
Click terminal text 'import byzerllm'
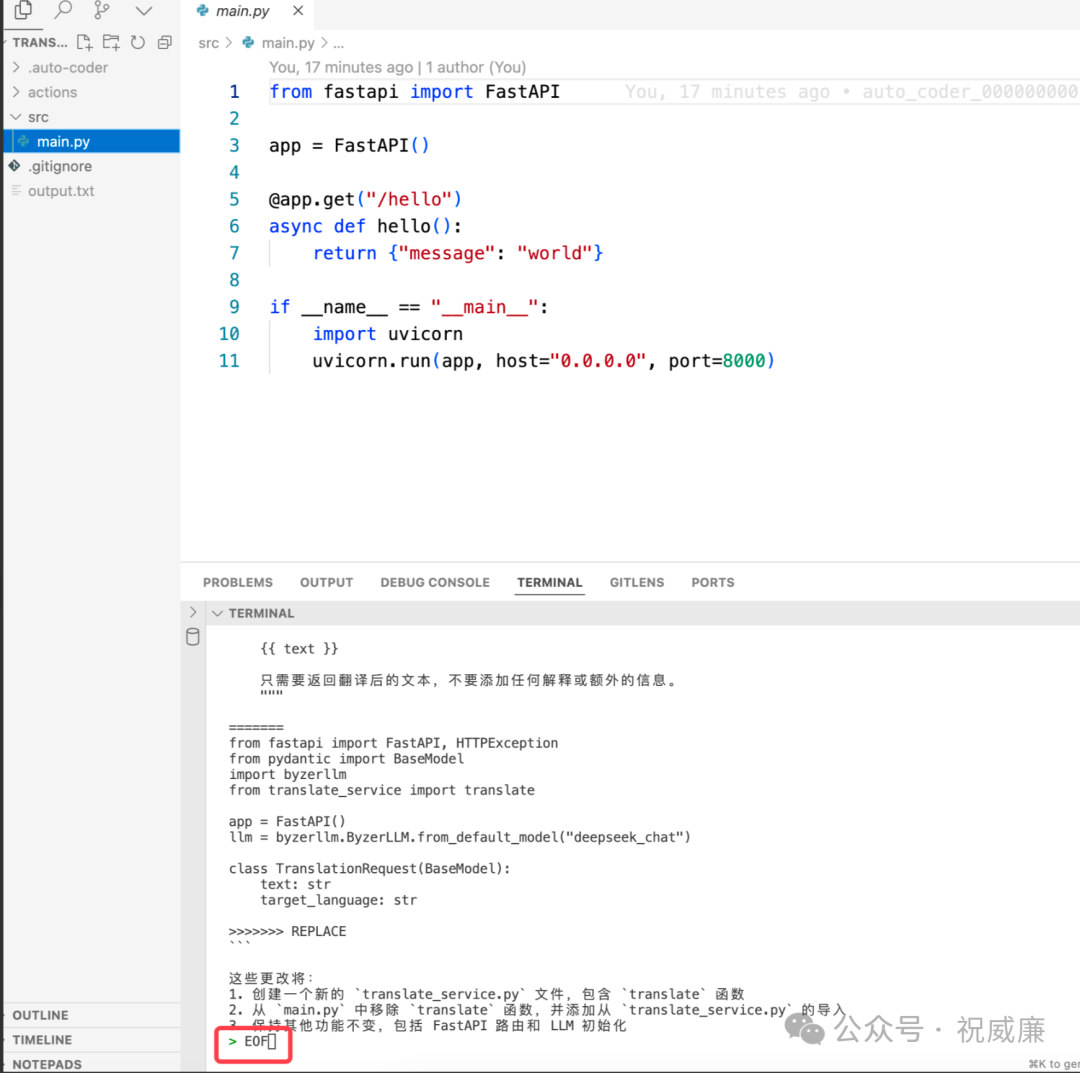click(x=287, y=774)
